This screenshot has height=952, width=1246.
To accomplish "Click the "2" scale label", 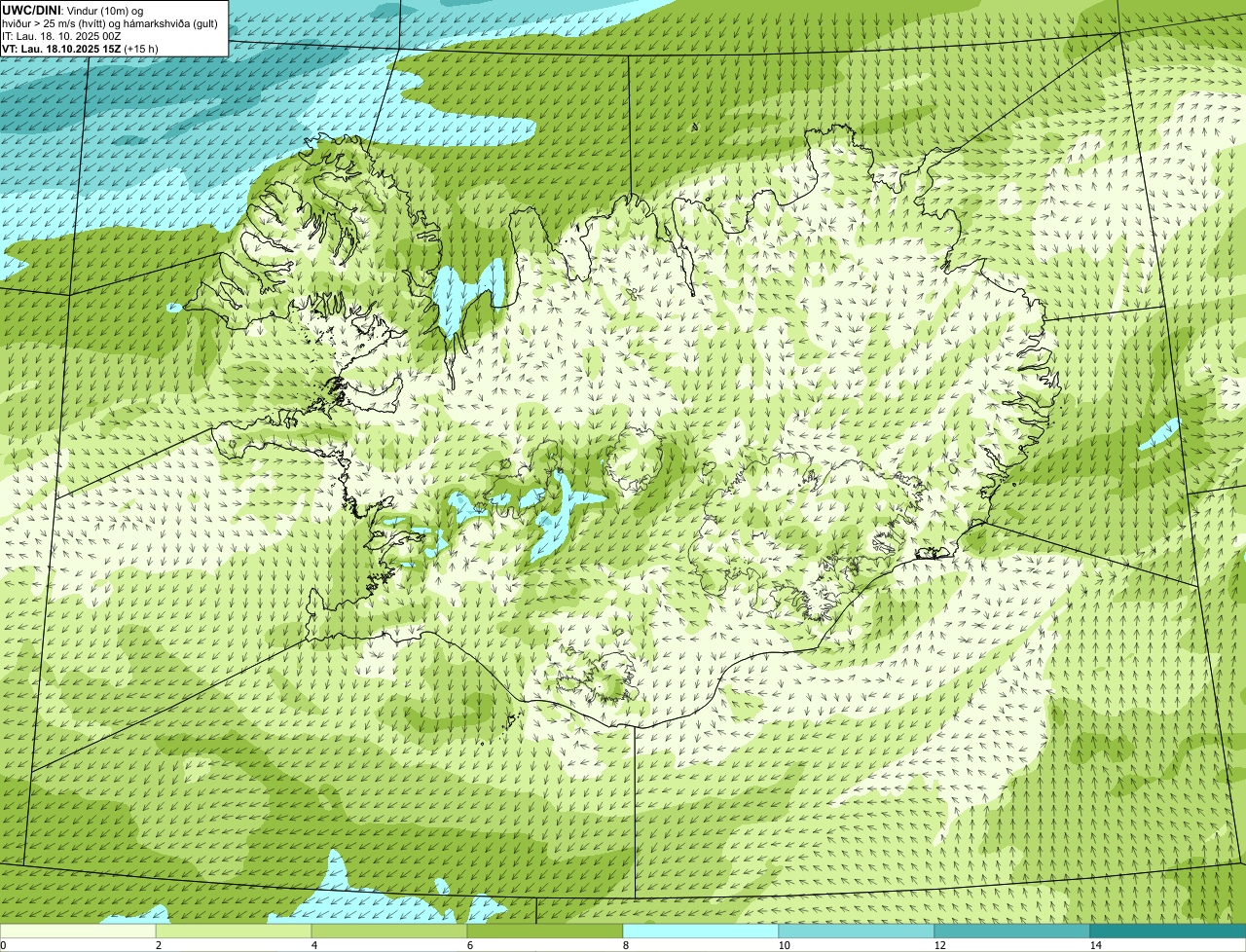I will (158, 945).
